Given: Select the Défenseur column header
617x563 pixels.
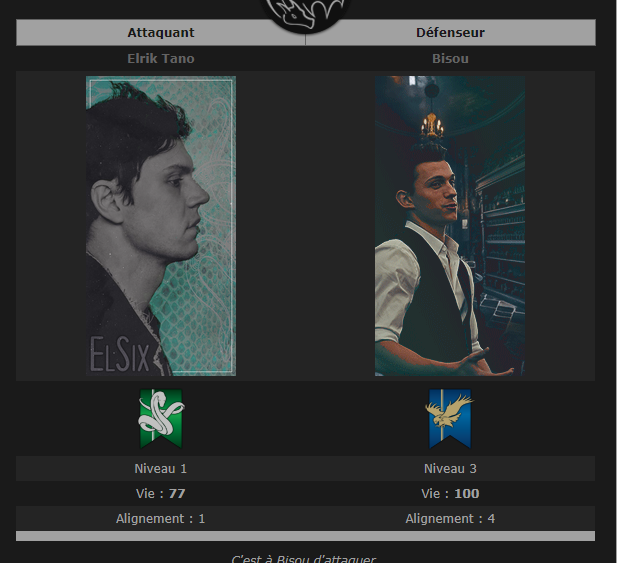Looking at the screenshot, I should (x=451, y=33).
